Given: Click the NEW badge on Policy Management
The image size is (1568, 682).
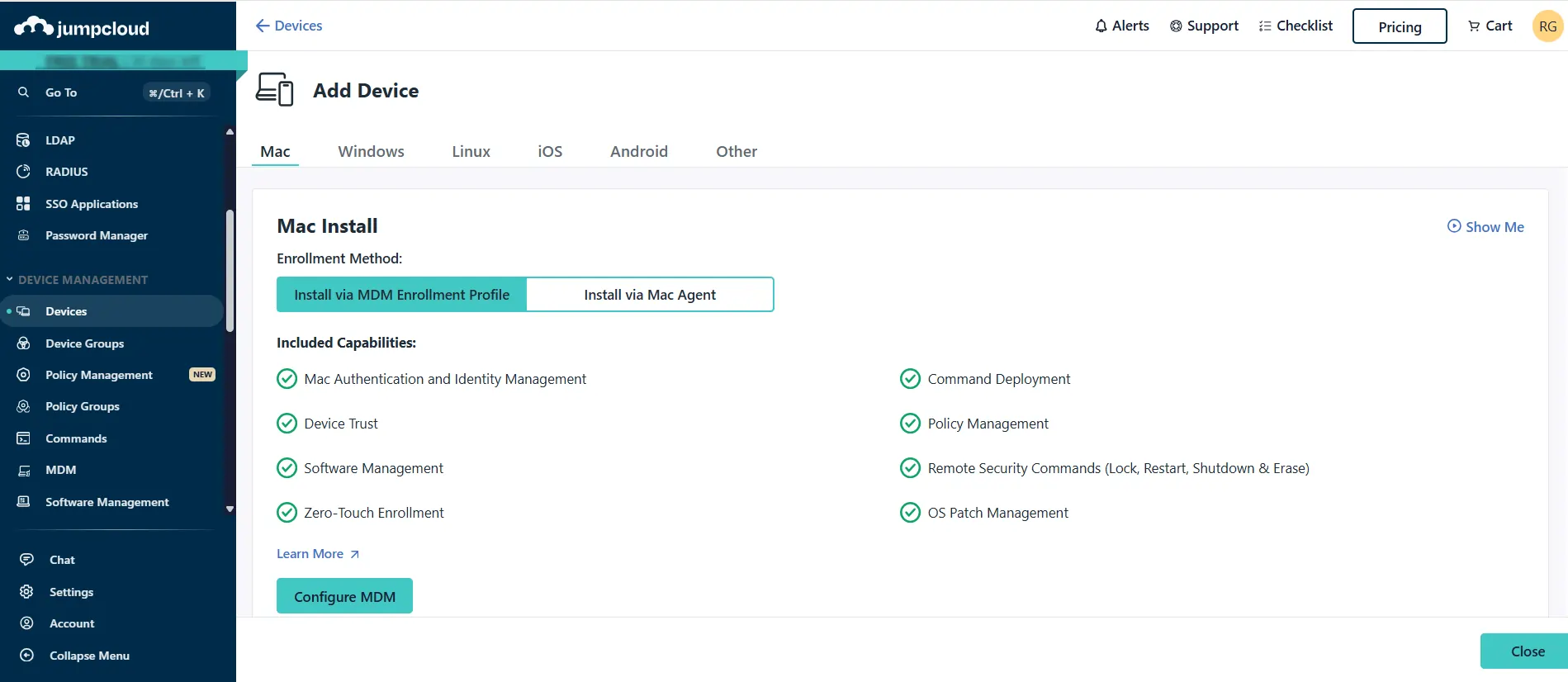Looking at the screenshot, I should point(202,375).
